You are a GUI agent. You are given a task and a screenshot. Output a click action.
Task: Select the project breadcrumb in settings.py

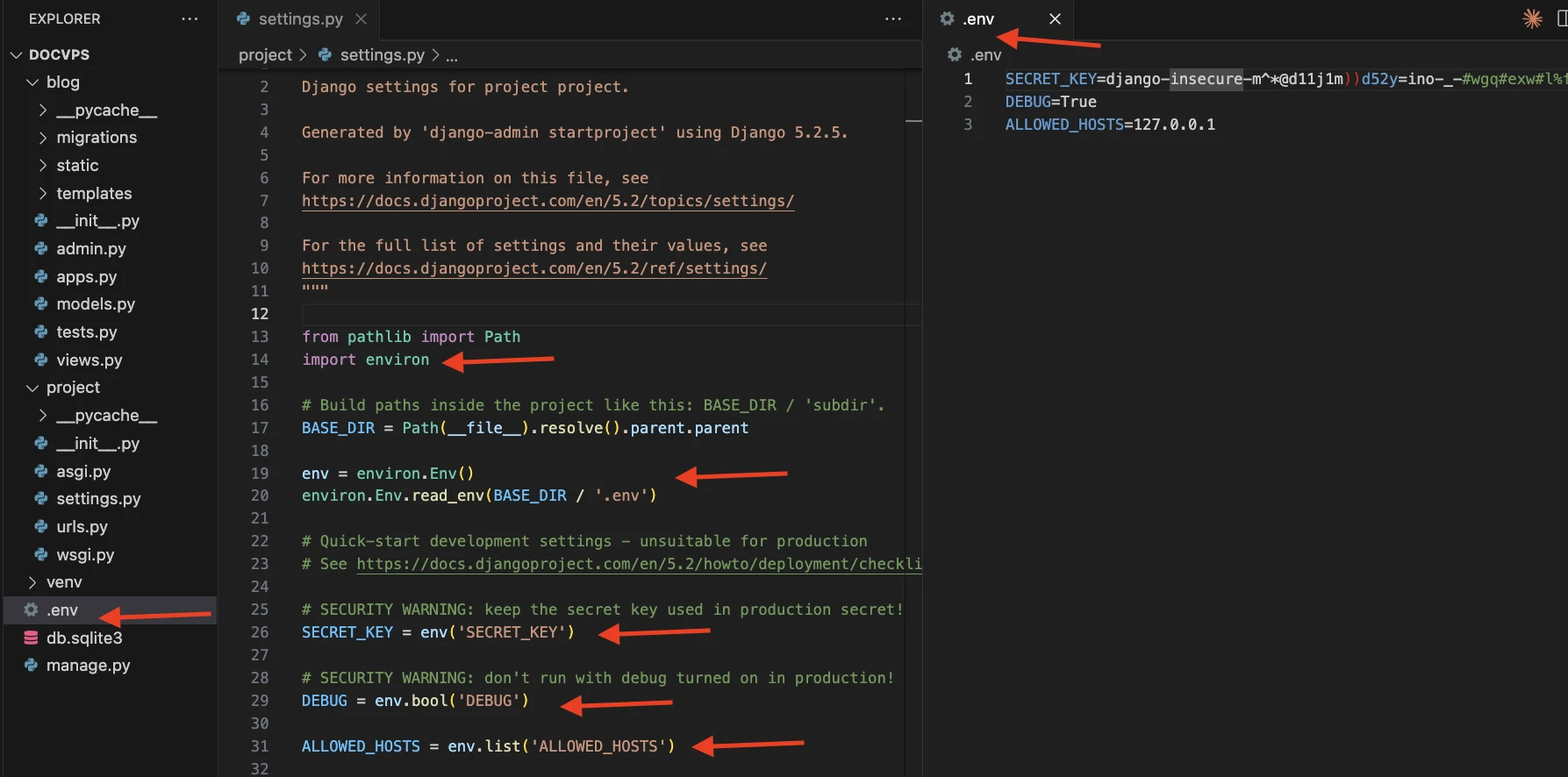tap(265, 54)
